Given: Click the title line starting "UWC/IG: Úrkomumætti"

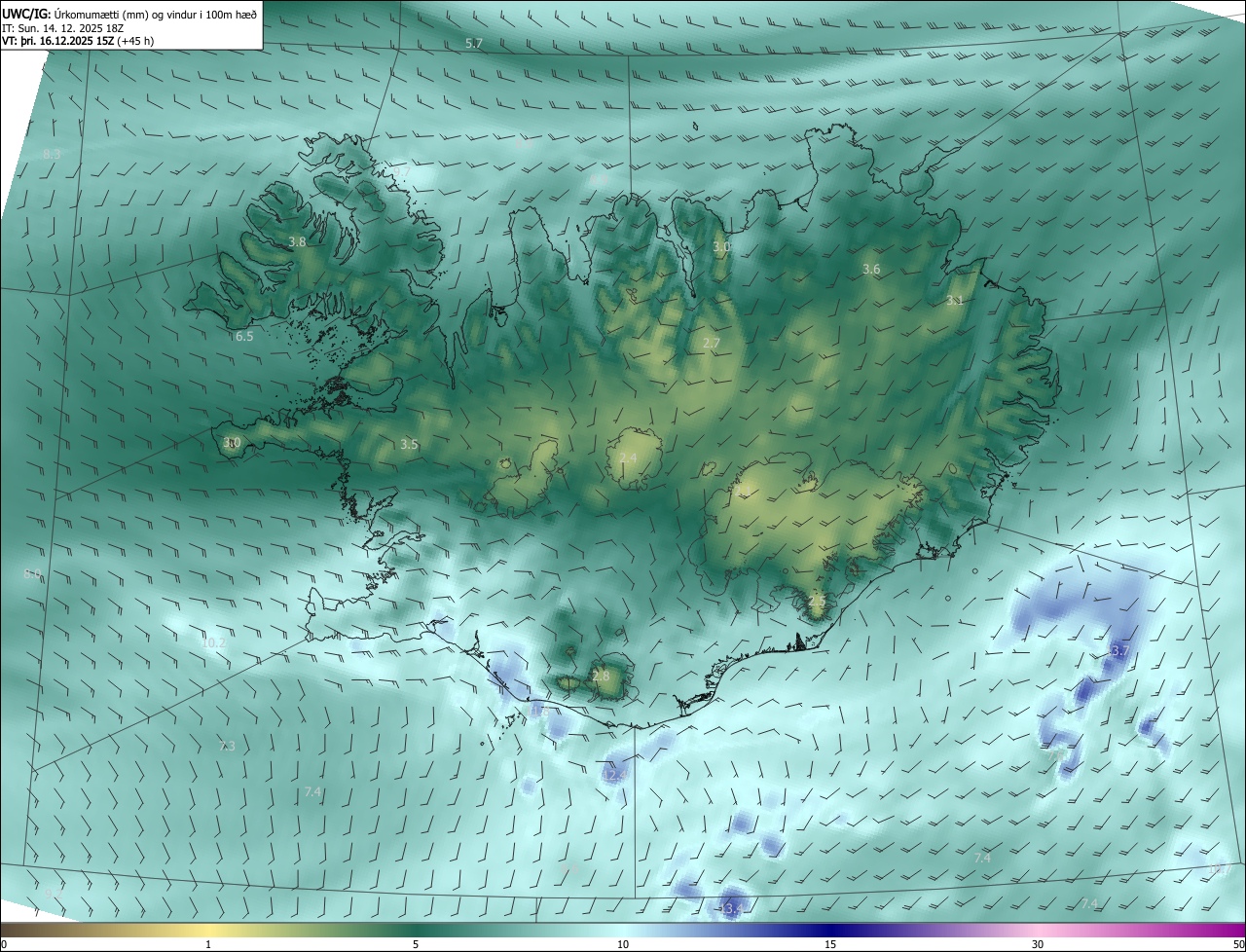Looking at the screenshot, I should click(x=129, y=13).
